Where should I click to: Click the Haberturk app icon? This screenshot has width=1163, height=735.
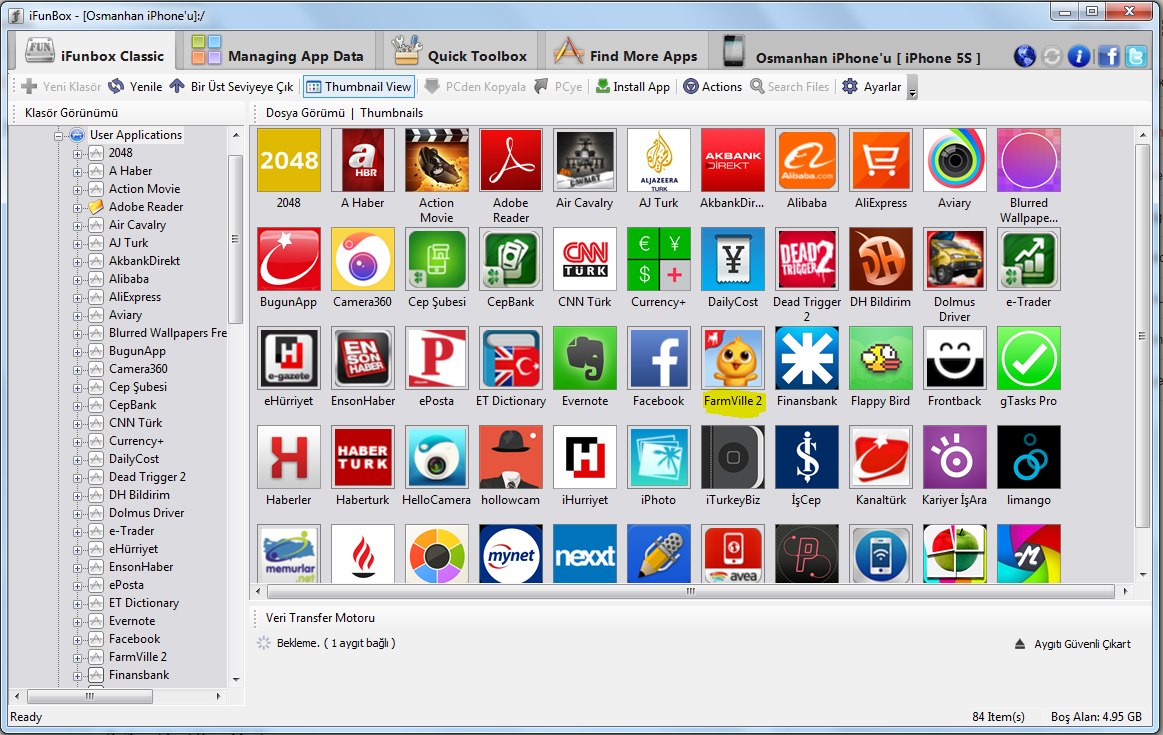(363, 457)
